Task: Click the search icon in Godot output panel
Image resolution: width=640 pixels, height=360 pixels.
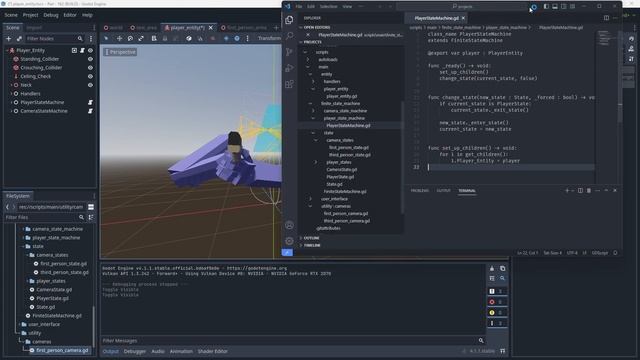Action: 502,278
